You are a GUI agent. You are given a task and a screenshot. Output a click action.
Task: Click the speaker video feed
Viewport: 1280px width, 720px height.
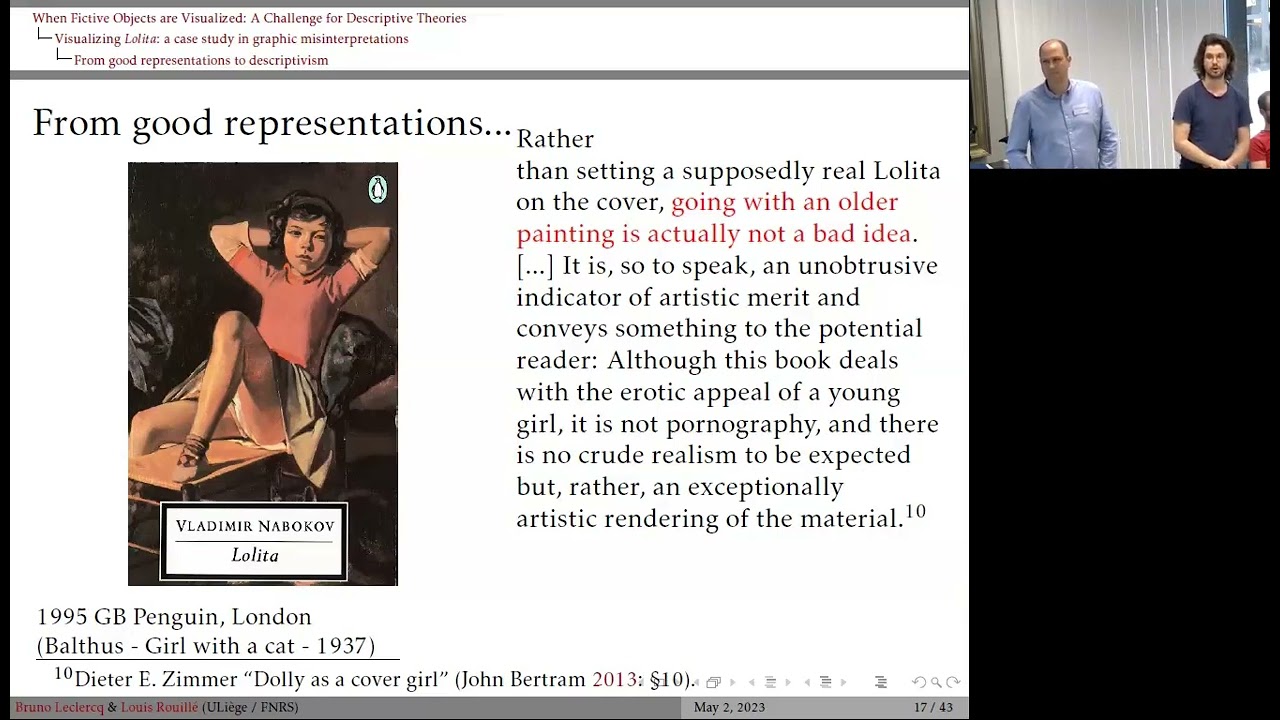tap(1125, 84)
